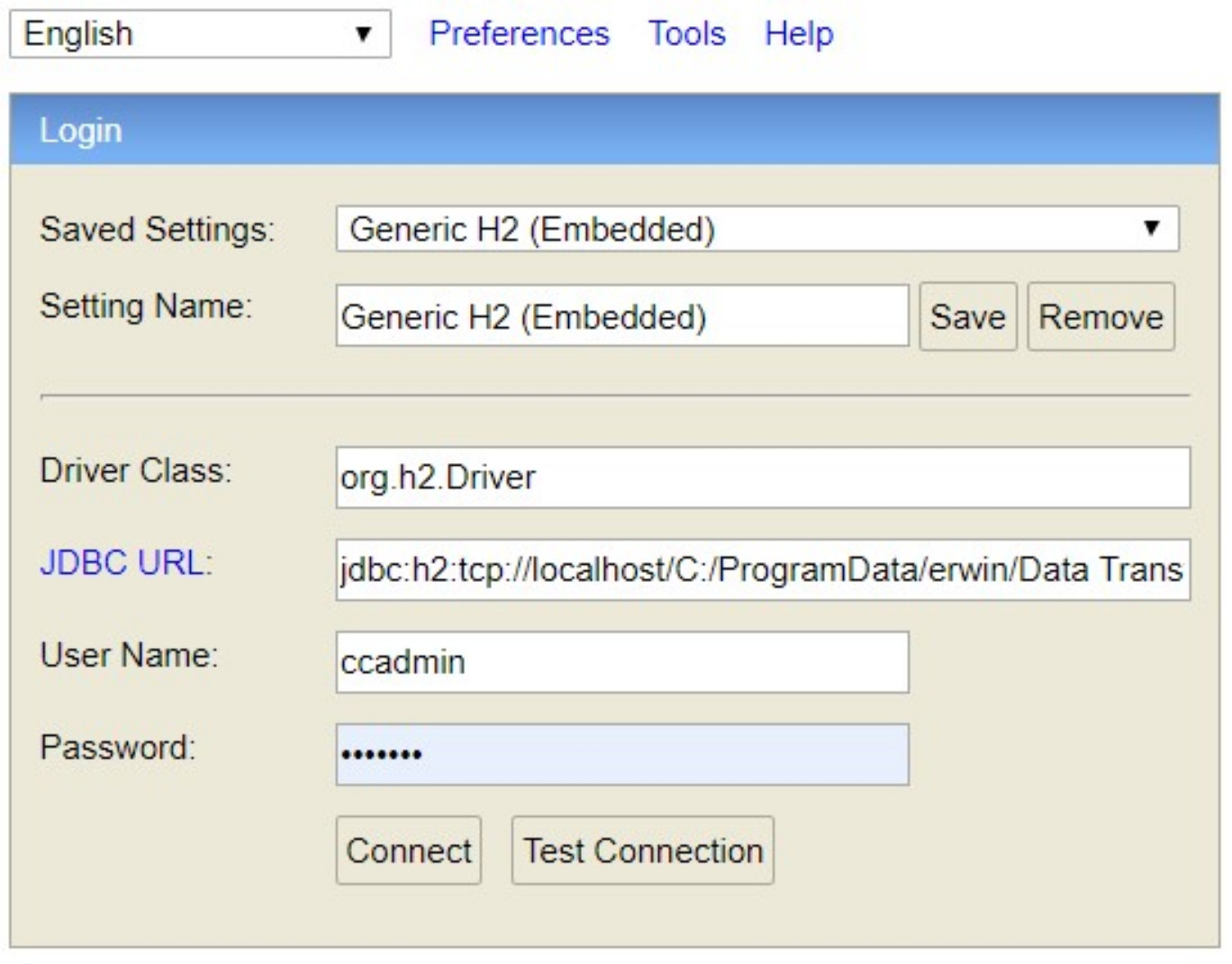Click the Driver Class input field
The height and width of the screenshot is (964, 1232).
click(762, 477)
